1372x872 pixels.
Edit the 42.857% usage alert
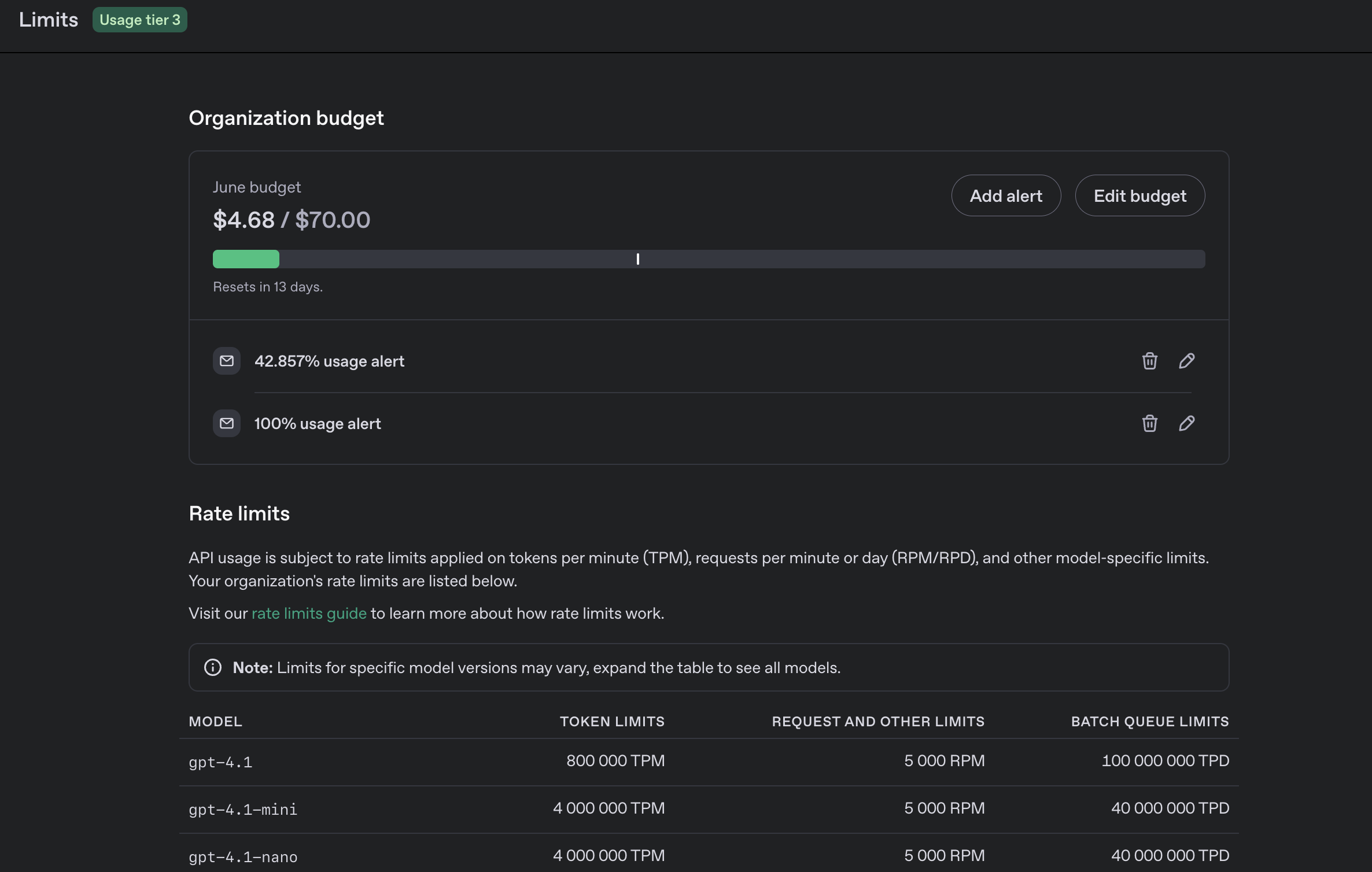coord(1186,361)
